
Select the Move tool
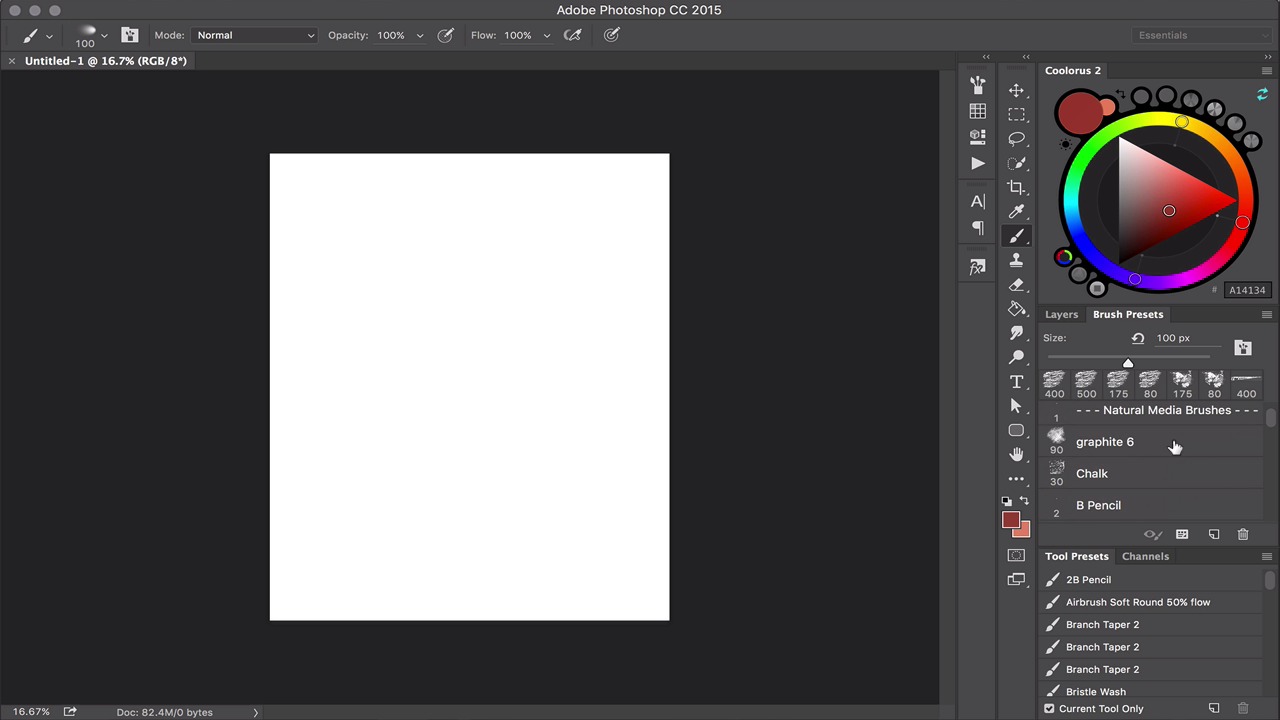point(1016,90)
